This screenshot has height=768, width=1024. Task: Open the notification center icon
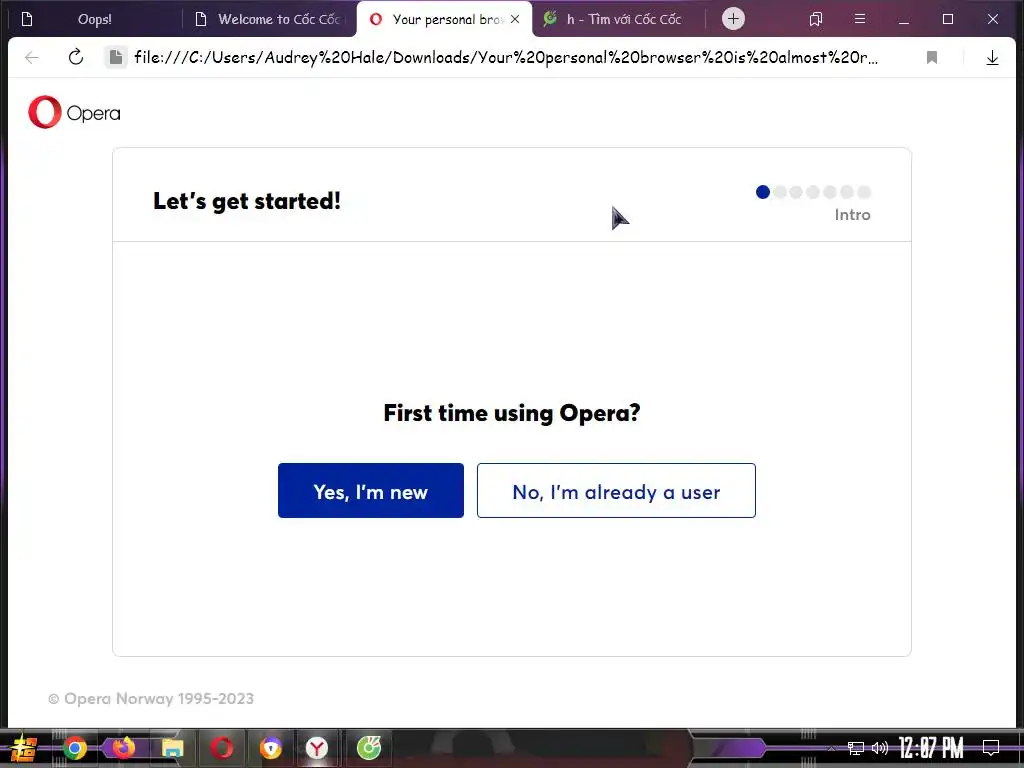click(x=991, y=748)
